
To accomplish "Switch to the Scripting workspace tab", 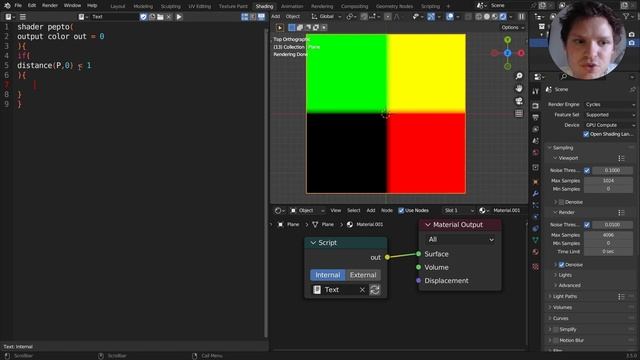I will click(430, 6).
